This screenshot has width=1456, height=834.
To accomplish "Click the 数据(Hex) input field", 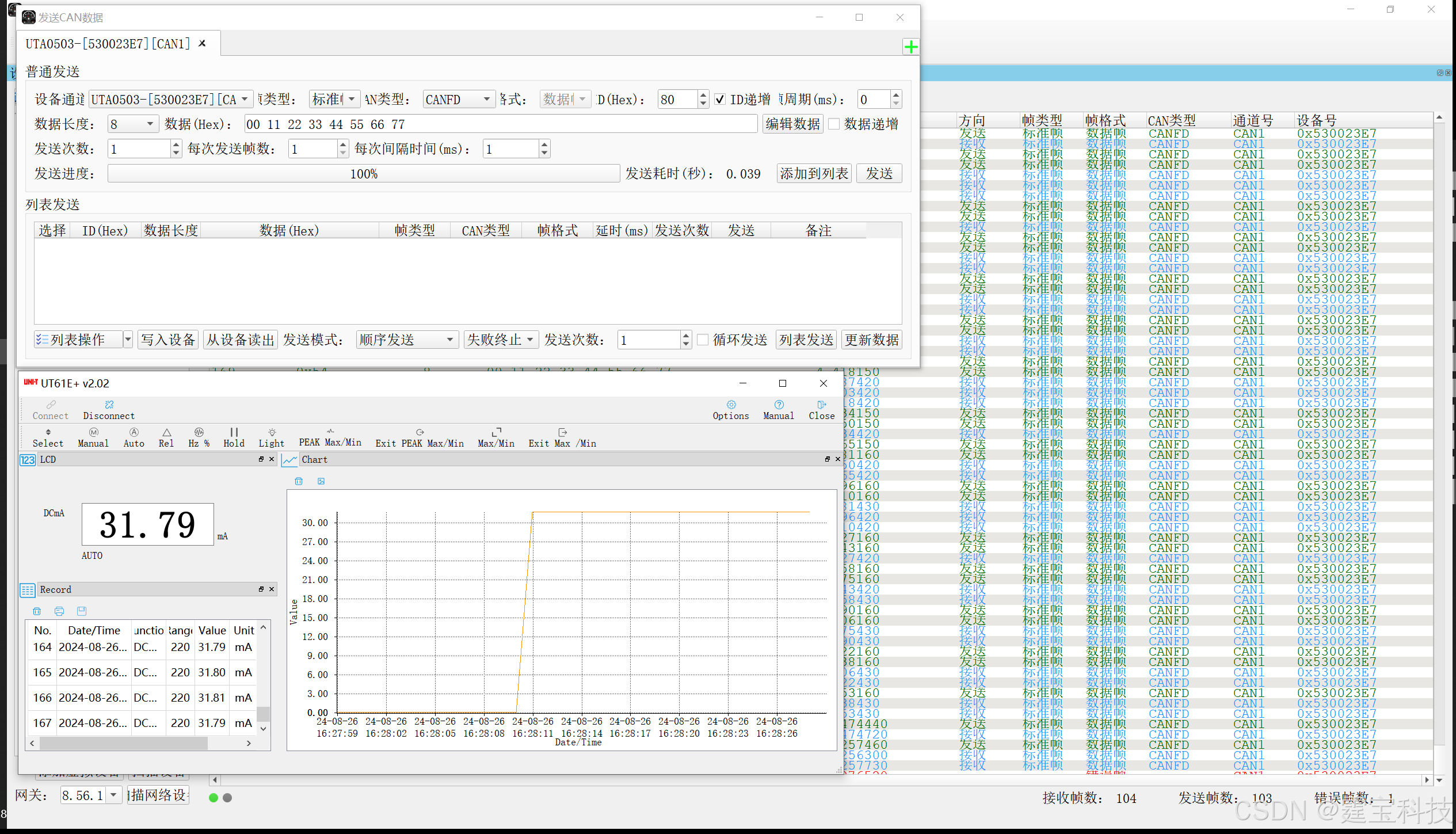I will pos(500,124).
